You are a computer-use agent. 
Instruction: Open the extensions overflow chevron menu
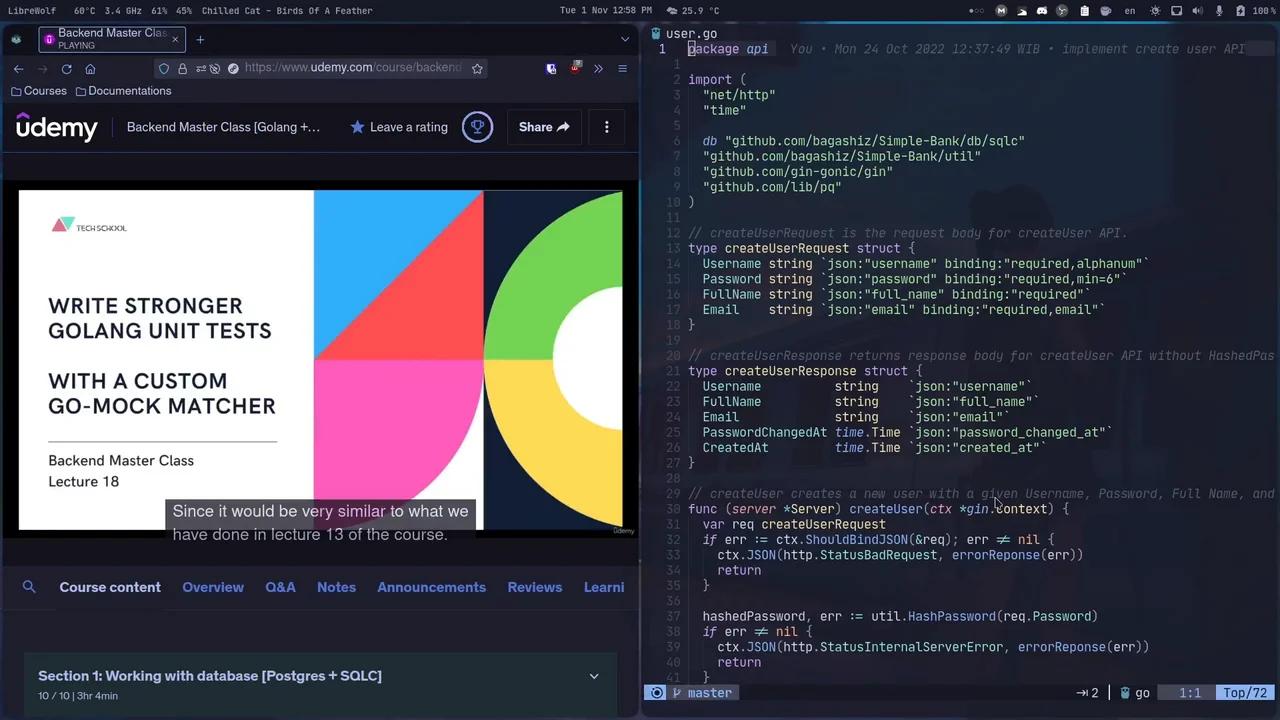598,68
